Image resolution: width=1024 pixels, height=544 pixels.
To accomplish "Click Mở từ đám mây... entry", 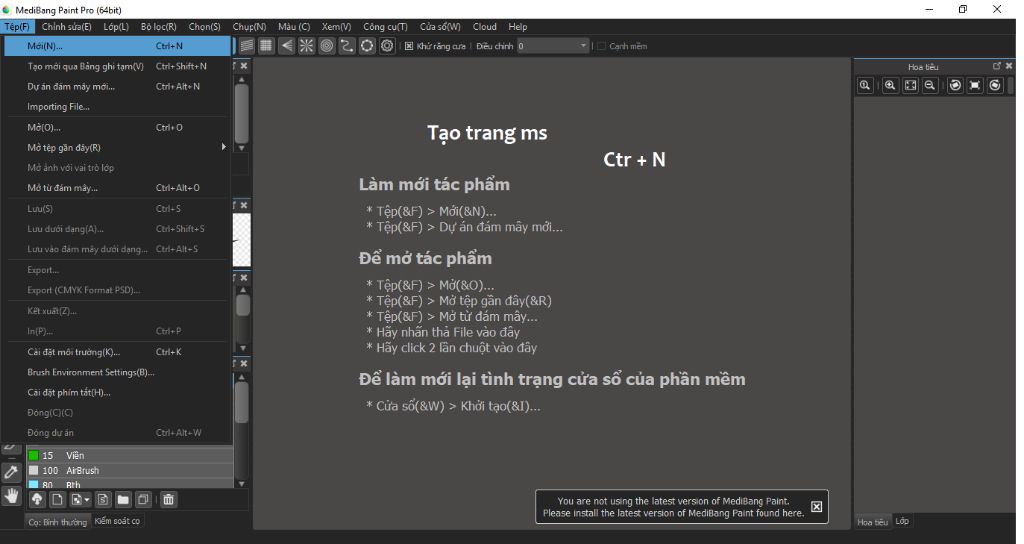I will (x=118, y=187).
